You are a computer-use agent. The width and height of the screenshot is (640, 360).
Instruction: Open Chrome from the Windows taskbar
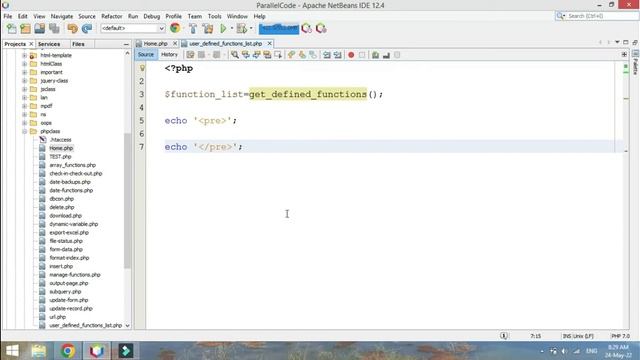[x=68, y=351]
